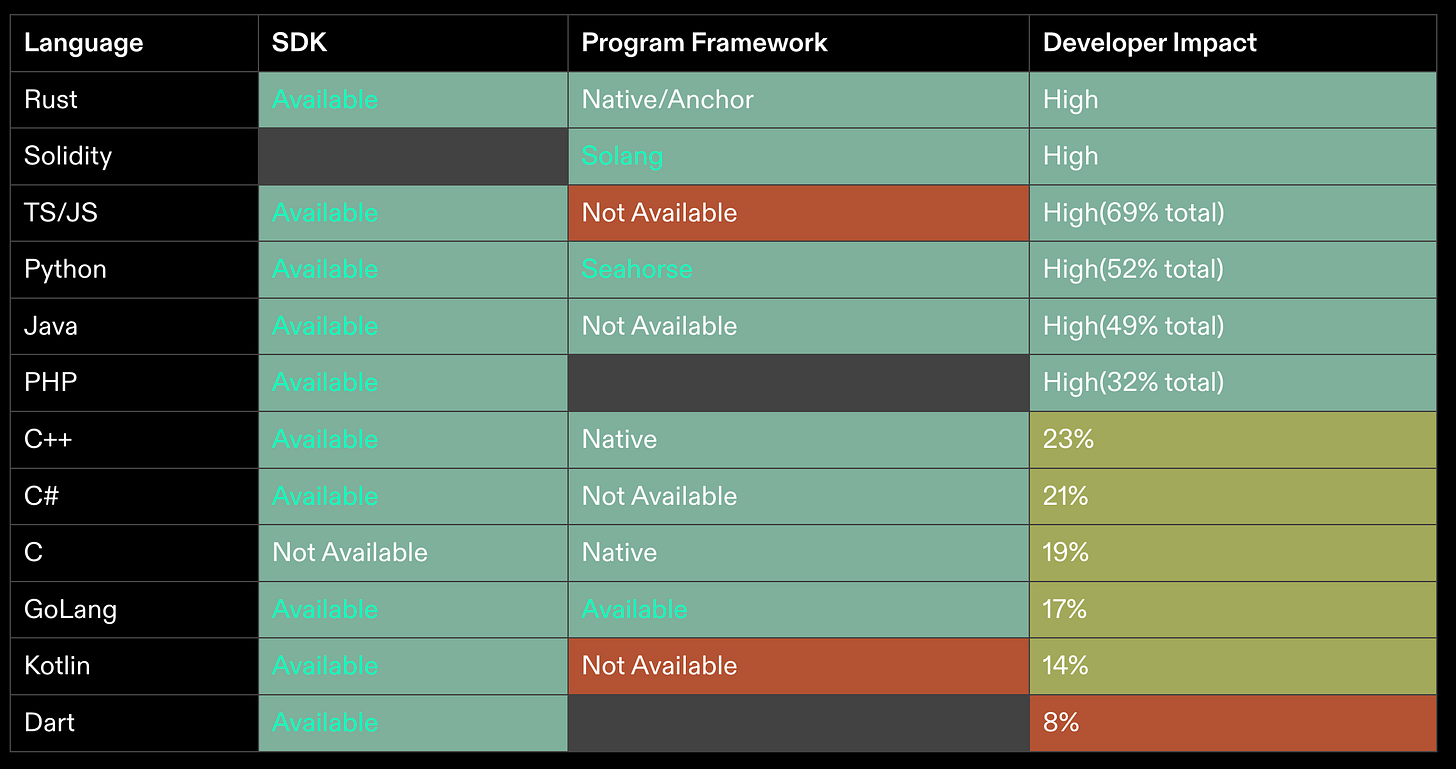Click the 'Developer Impact' column header

coord(1233,43)
